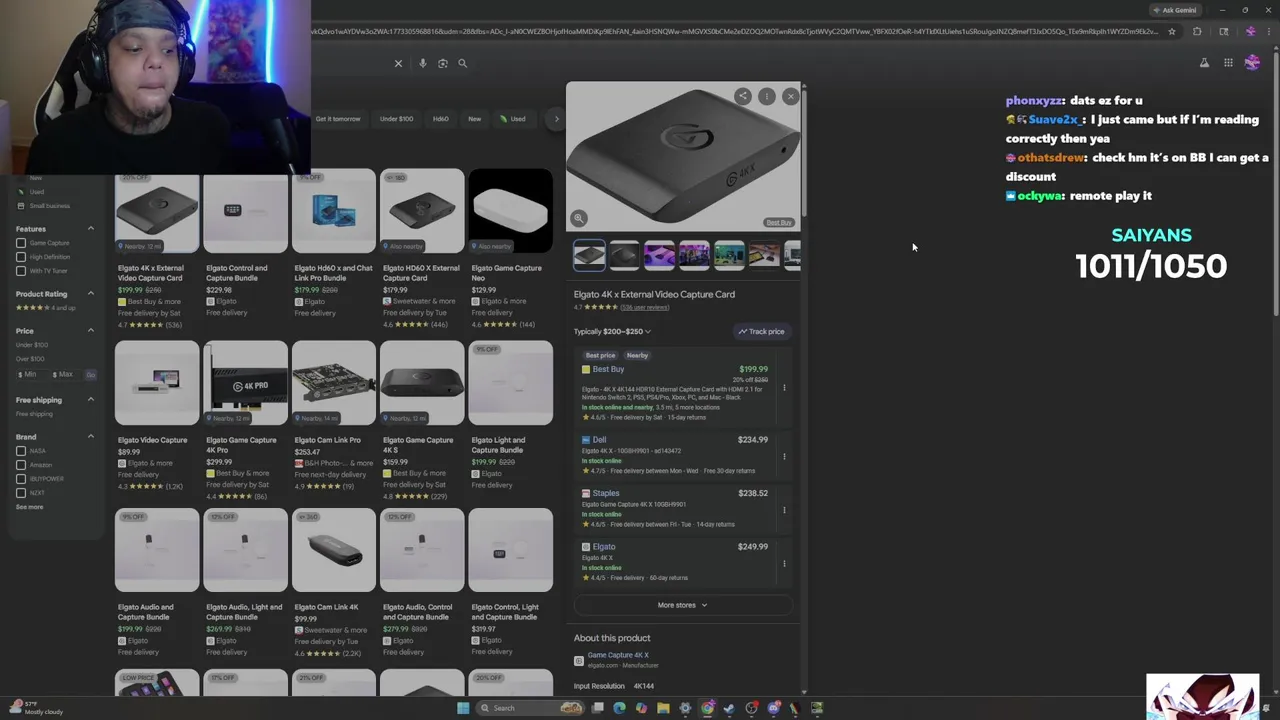Select Under $100 filter chip
The width and height of the screenshot is (1280, 720).
(x=396, y=119)
